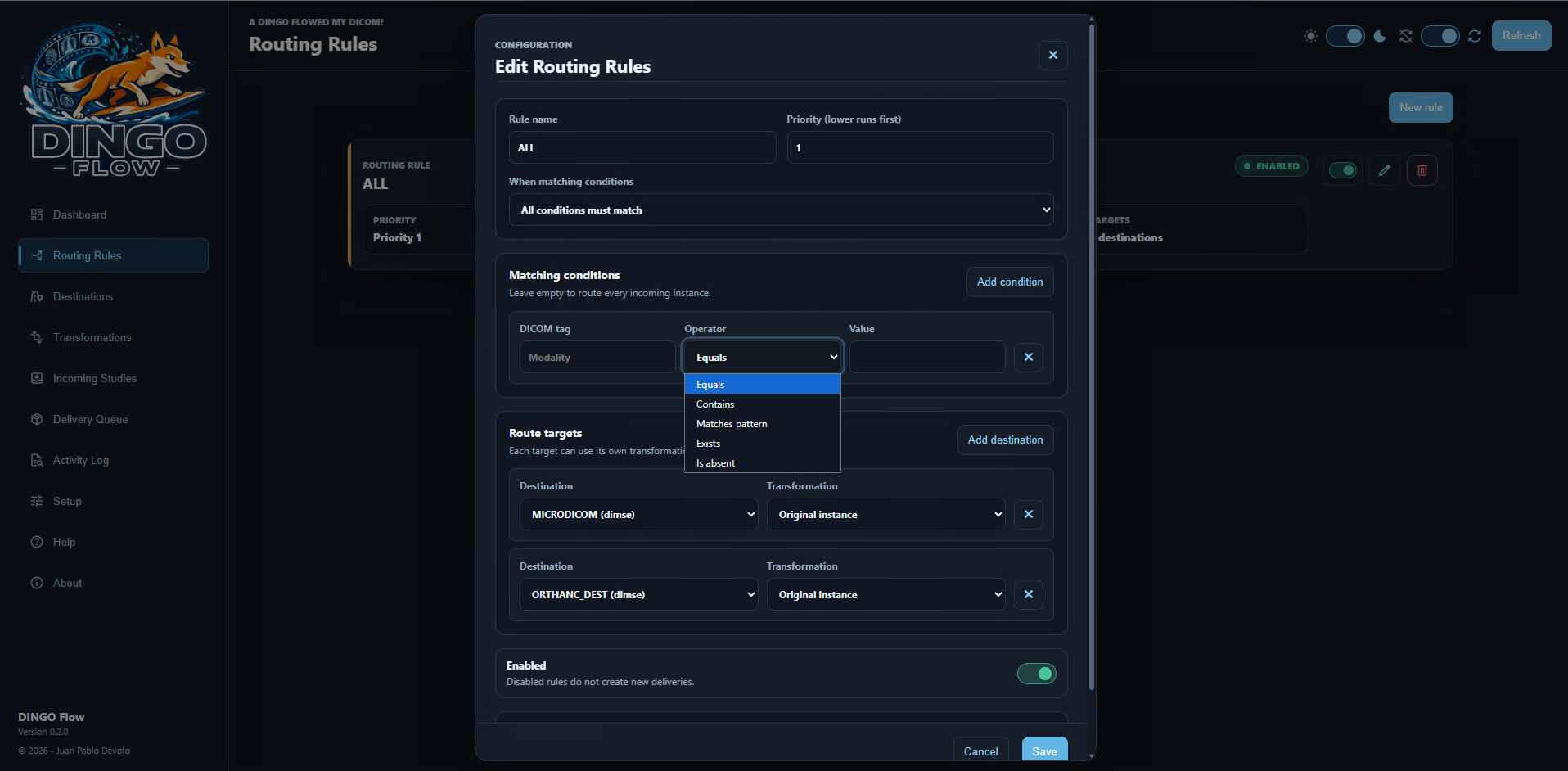Click the sync-off icon beside the auto-refresh switch
Viewport: 1568px width, 771px height.
(x=1406, y=36)
